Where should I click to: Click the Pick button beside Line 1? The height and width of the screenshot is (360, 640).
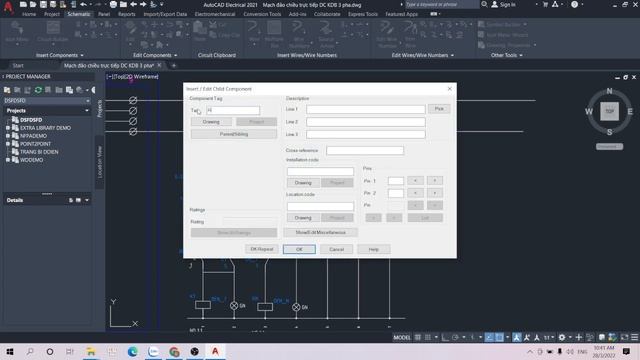coord(439,109)
